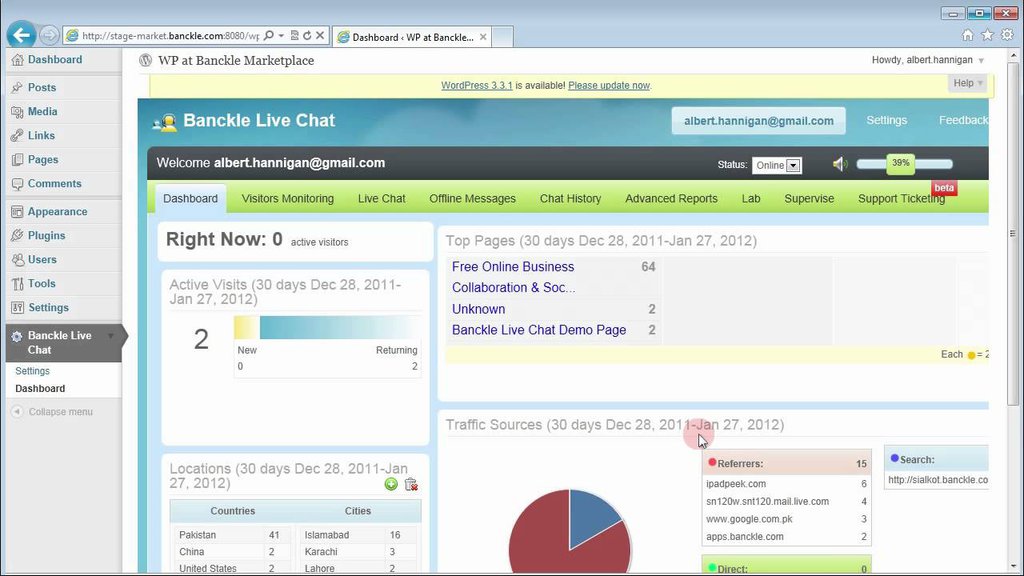Screen dimensions: 1024x576
Task: Click the 39% volume slider handle
Action: [x=901, y=163]
